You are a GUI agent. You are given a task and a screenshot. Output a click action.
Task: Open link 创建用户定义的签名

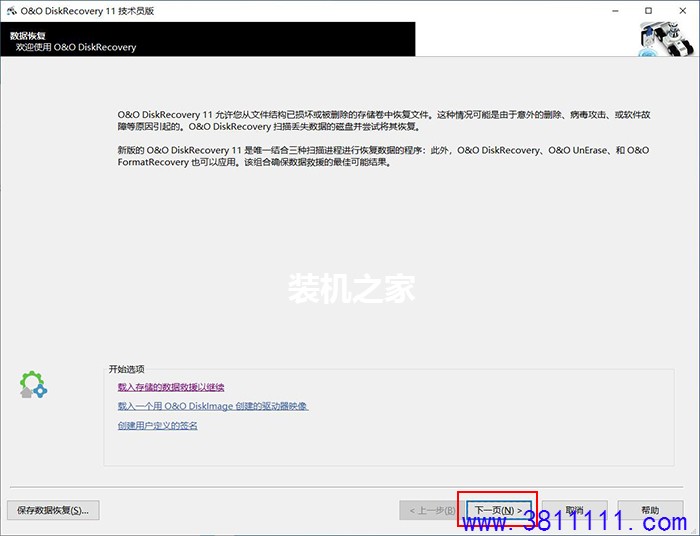point(157,426)
